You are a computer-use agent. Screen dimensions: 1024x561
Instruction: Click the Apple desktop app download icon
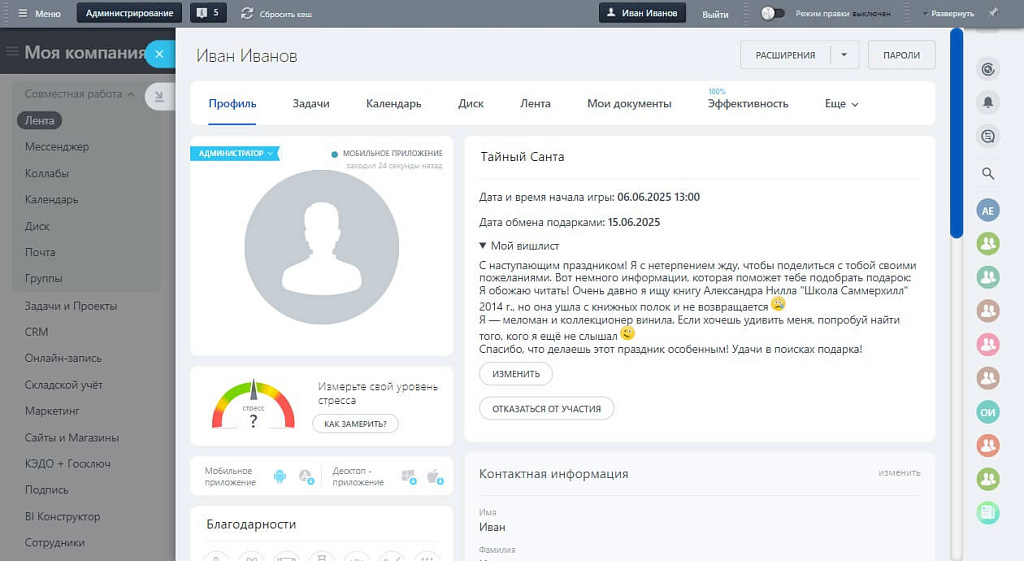(434, 476)
